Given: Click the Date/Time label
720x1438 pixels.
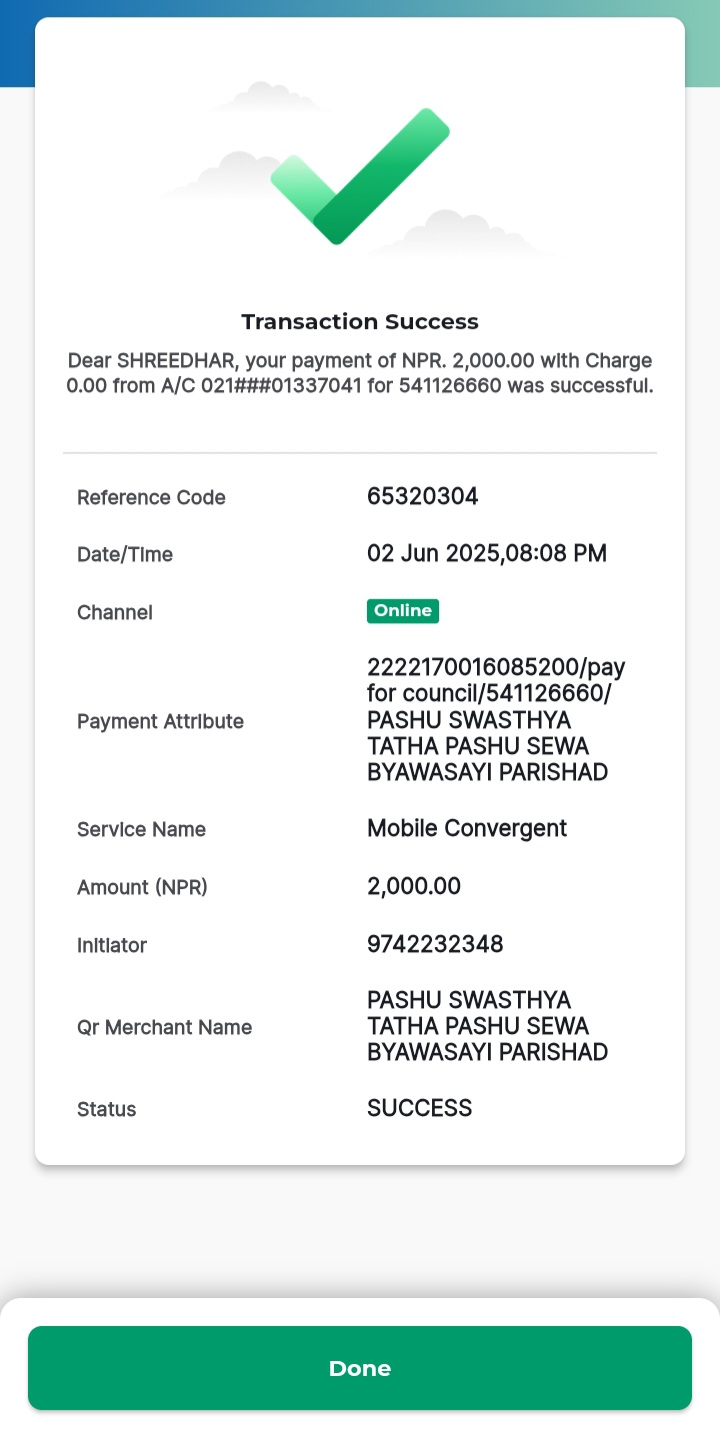Looking at the screenshot, I should [x=125, y=555].
